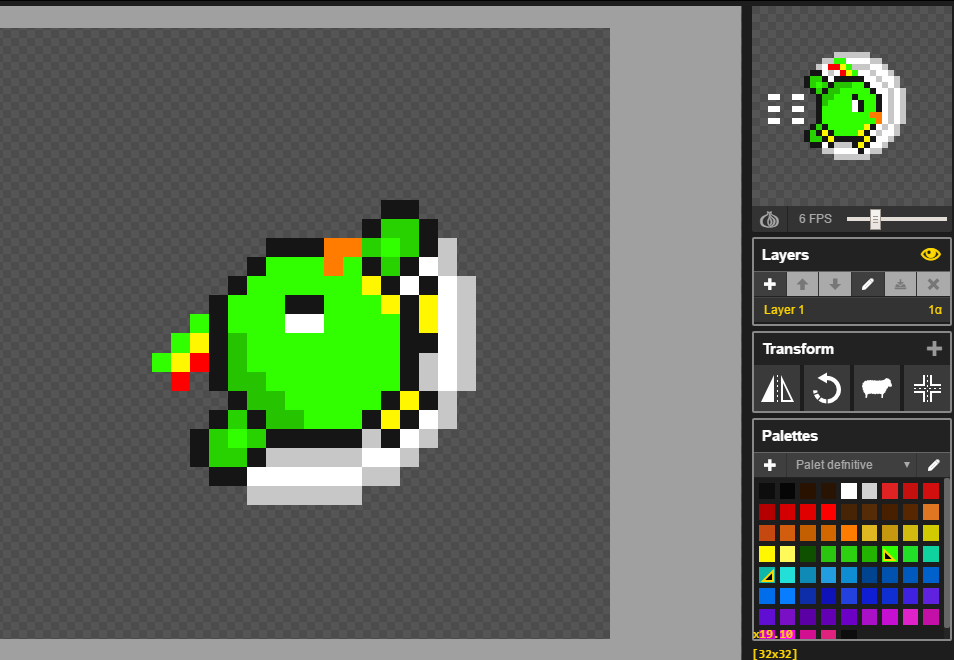Click the white eye of the bird on canvas

tap(304, 324)
